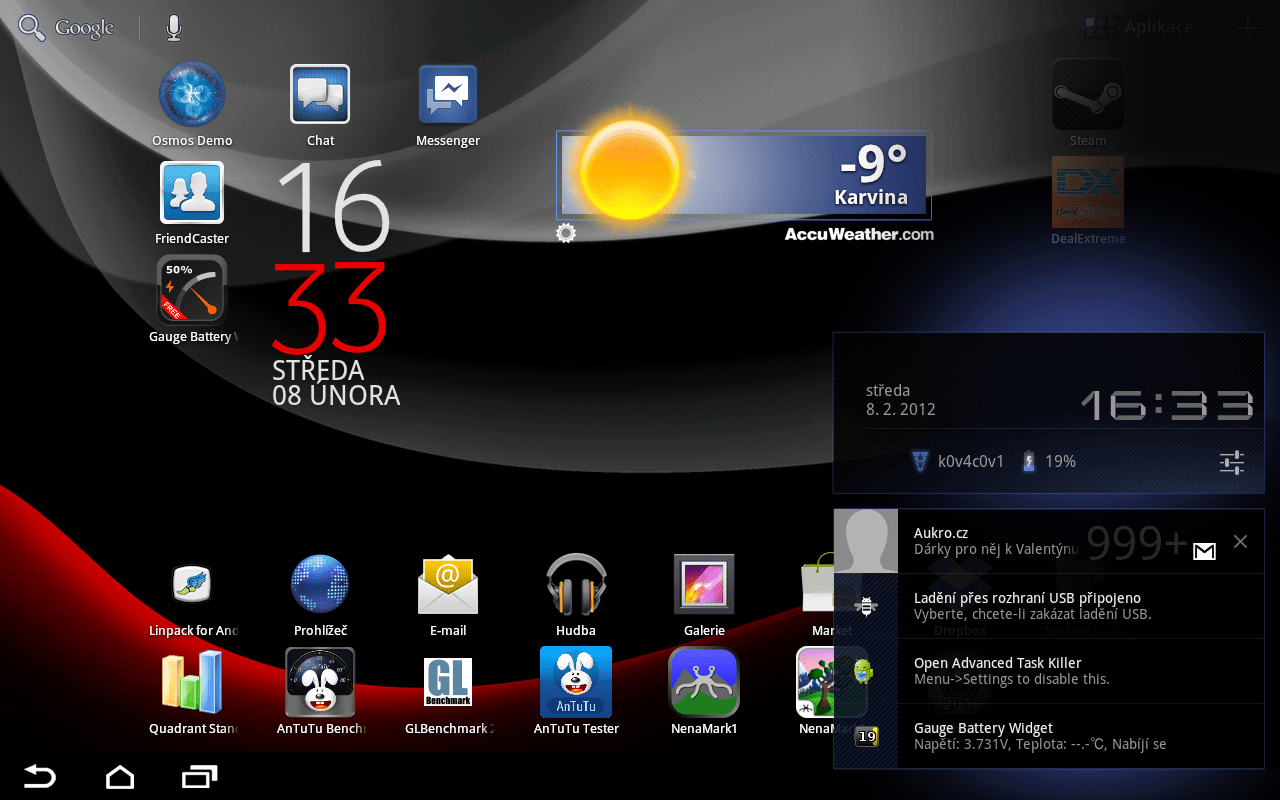Open the USB debugging notification

pyautogui.click(x=1049, y=606)
